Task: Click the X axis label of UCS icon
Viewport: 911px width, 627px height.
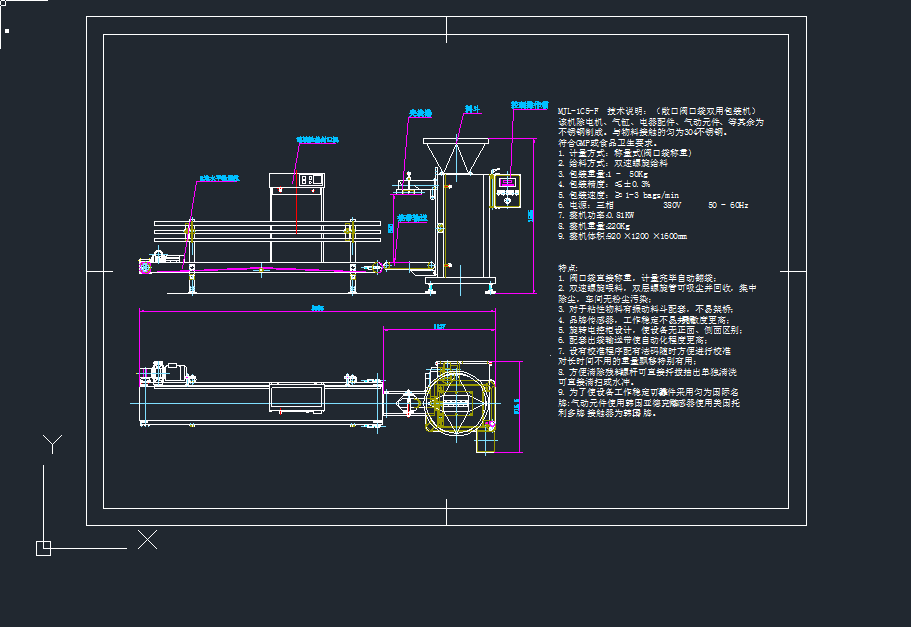Action: 148,540
